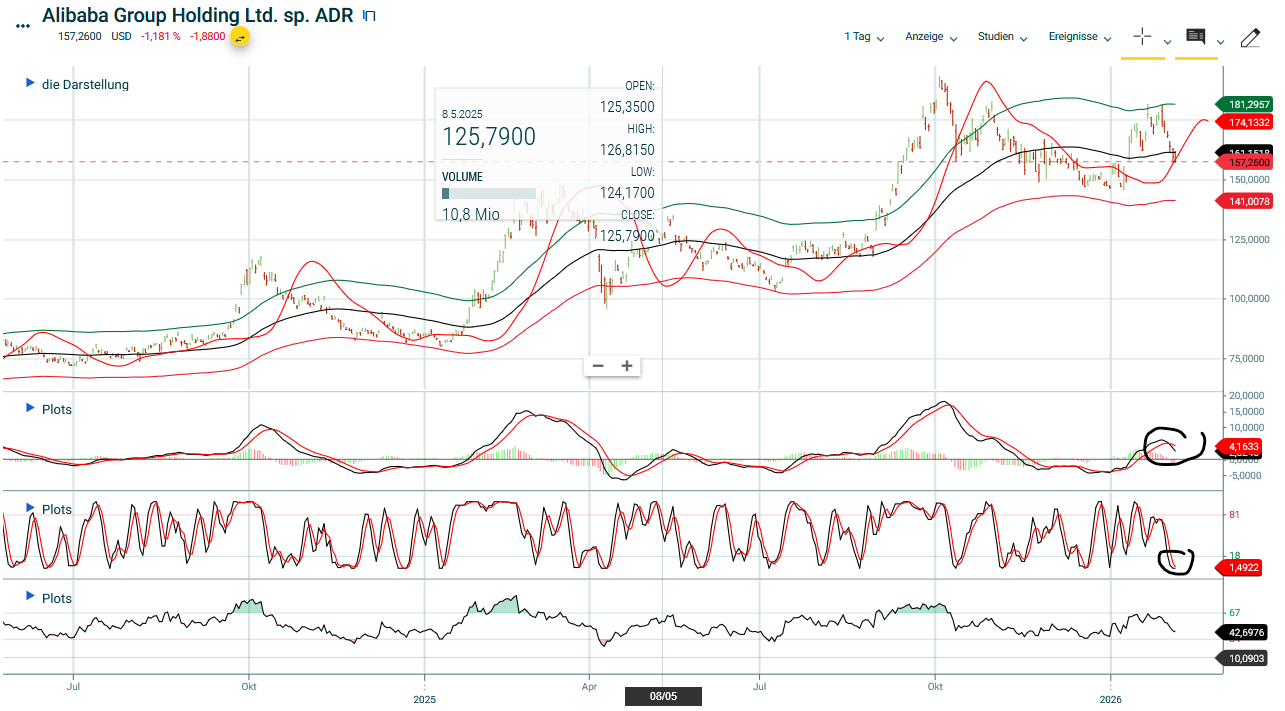1285x711 pixels.
Task: Expand annotation tool options arrow
Action: tap(1220, 42)
